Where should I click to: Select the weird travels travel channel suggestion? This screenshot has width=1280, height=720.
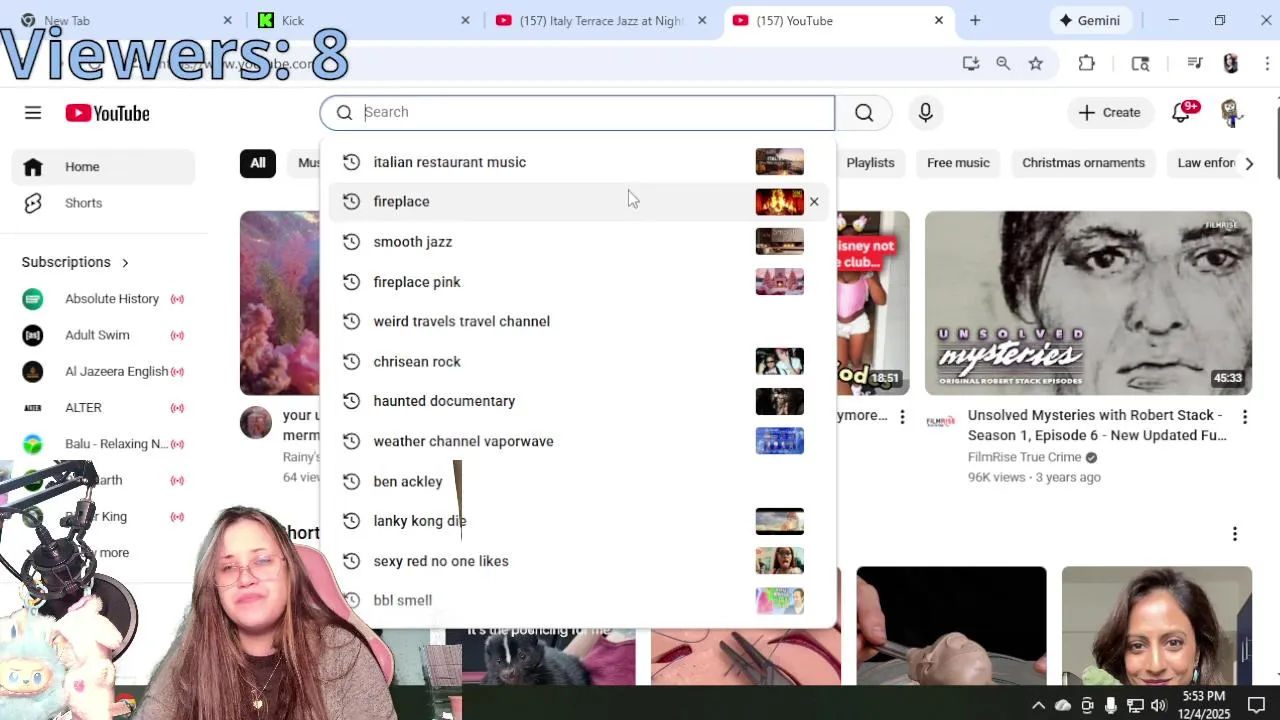click(577, 321)
